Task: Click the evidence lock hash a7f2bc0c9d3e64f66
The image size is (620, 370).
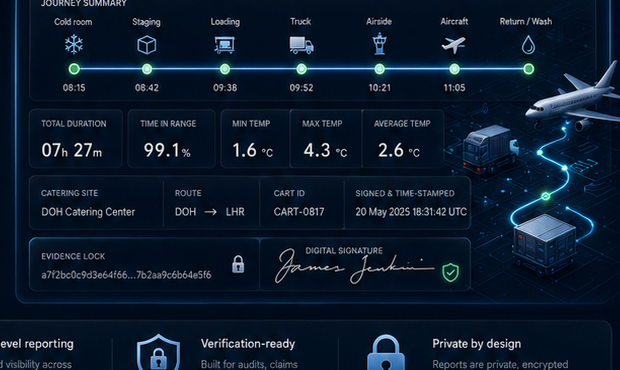Action: pyautogui.click(x=126, y=275)
